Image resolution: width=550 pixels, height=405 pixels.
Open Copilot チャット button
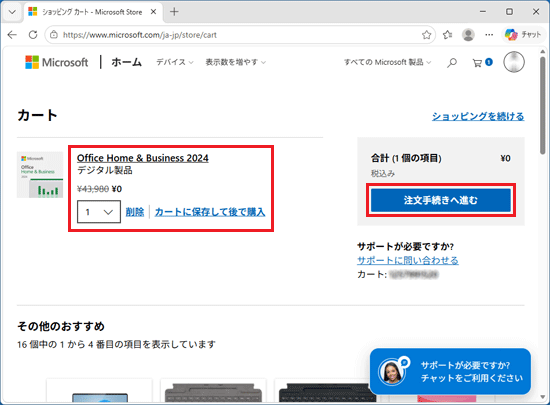(x=523, y=34)
